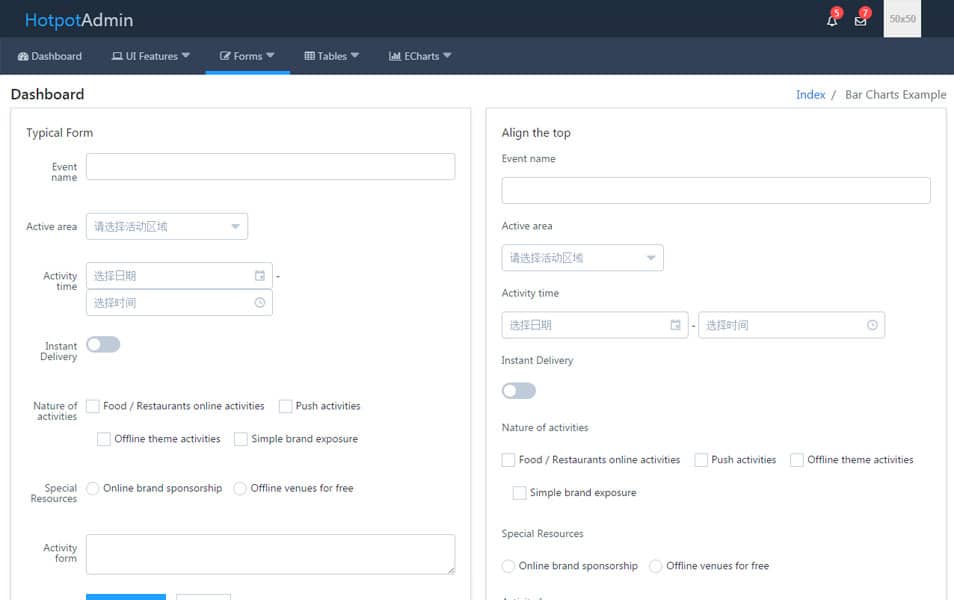
Task: Select Offline venues for free in Align the top form
Action: point(655,566)
